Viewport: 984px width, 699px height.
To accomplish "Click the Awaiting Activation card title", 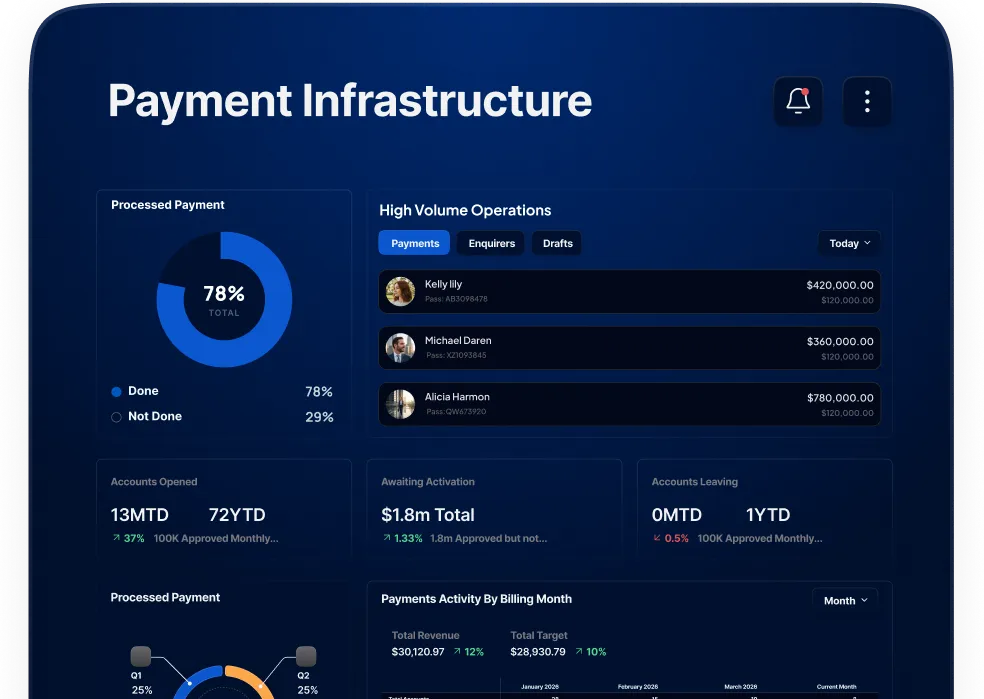I will 428,482.
